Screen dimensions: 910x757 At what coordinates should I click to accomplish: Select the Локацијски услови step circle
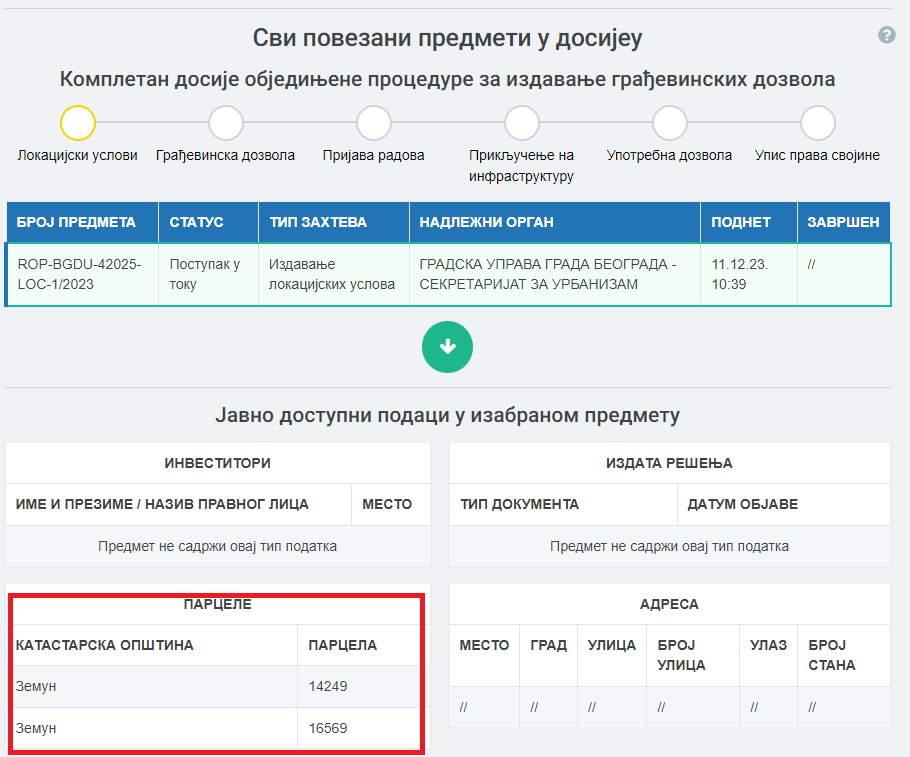coord(78,123)
